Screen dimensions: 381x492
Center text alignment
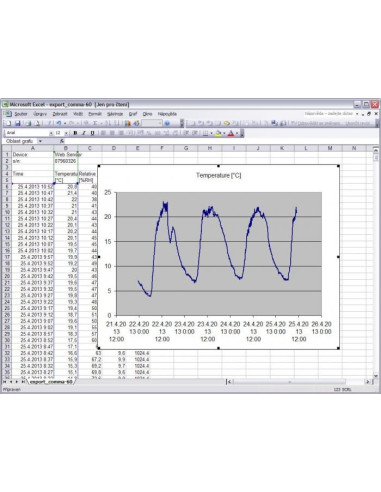pyautogui.click(x=112, y=133)
